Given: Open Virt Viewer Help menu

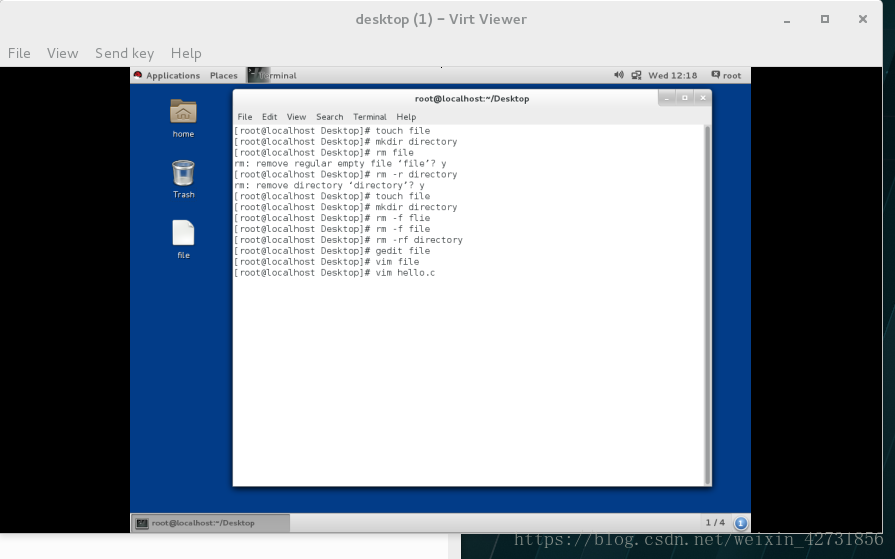Looking at the screenshot, I should (x=186, y=53).
